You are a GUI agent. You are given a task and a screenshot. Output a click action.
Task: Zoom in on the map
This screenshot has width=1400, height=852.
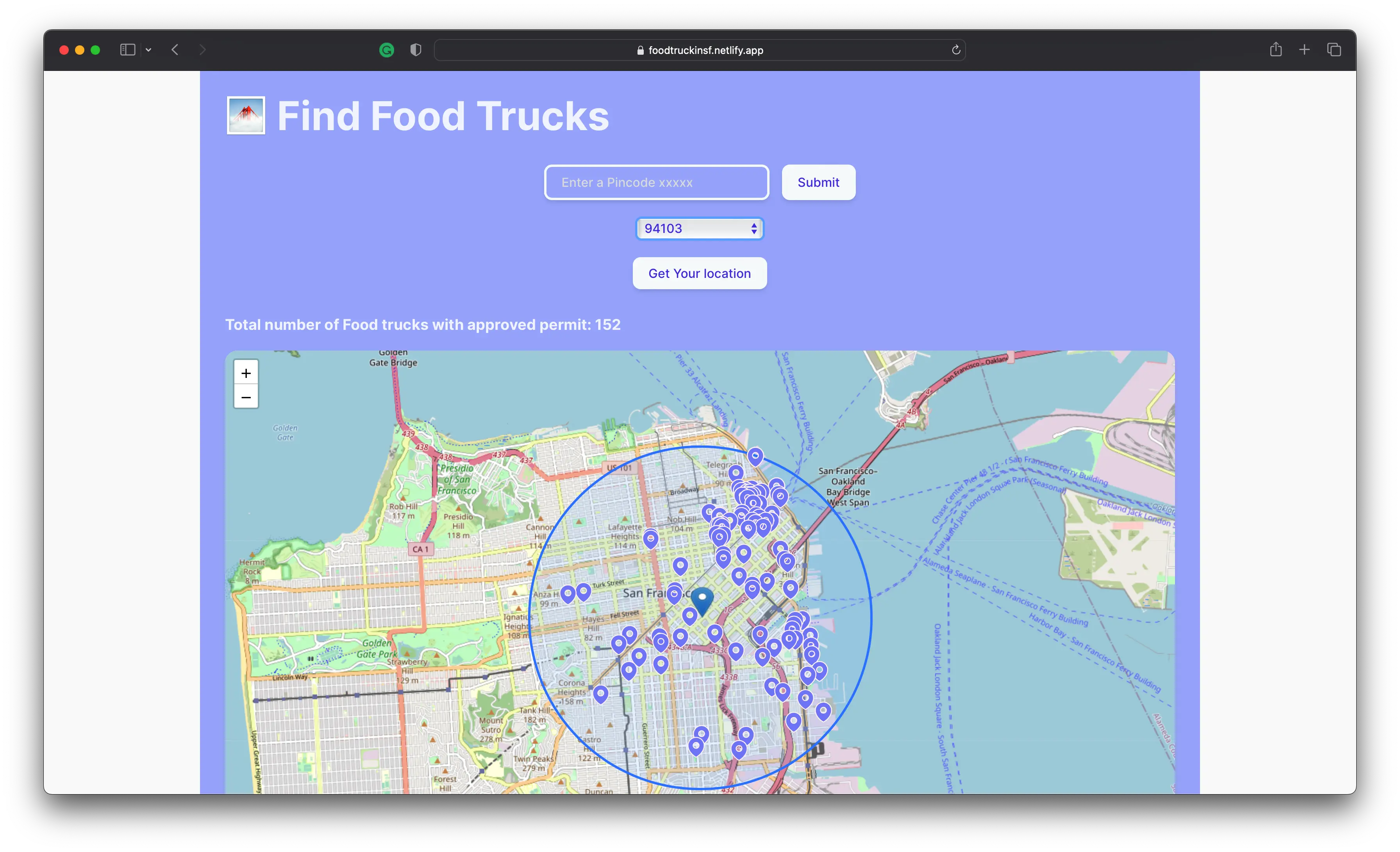coord(246,373)
